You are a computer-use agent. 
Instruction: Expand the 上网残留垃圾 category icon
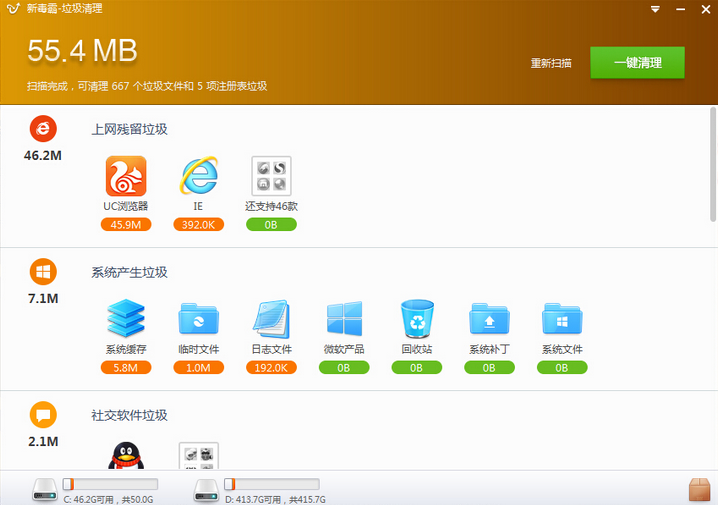coord(42,128)
